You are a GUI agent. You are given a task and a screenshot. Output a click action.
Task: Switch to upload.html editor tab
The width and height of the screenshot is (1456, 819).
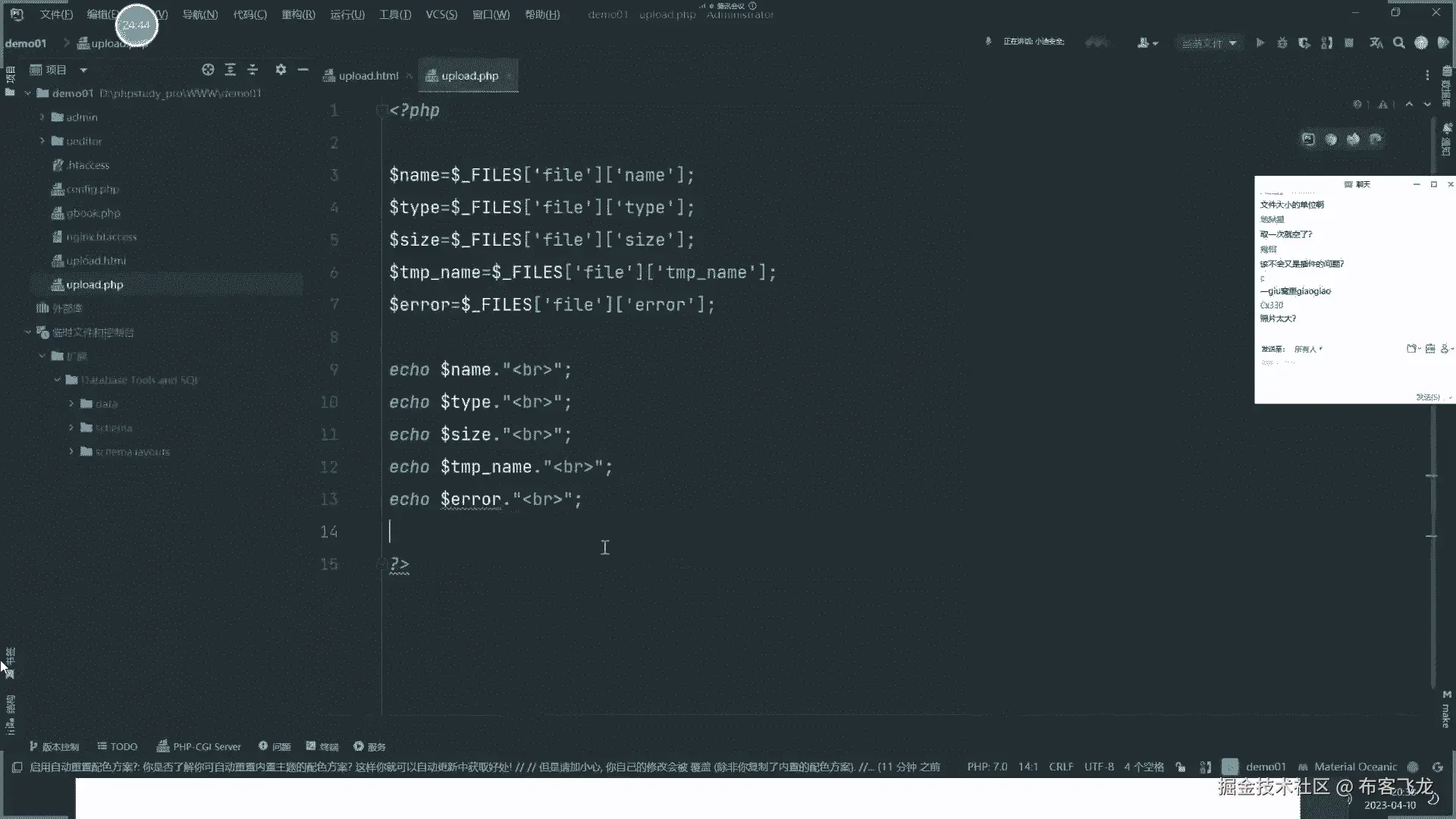pos(368,76)
